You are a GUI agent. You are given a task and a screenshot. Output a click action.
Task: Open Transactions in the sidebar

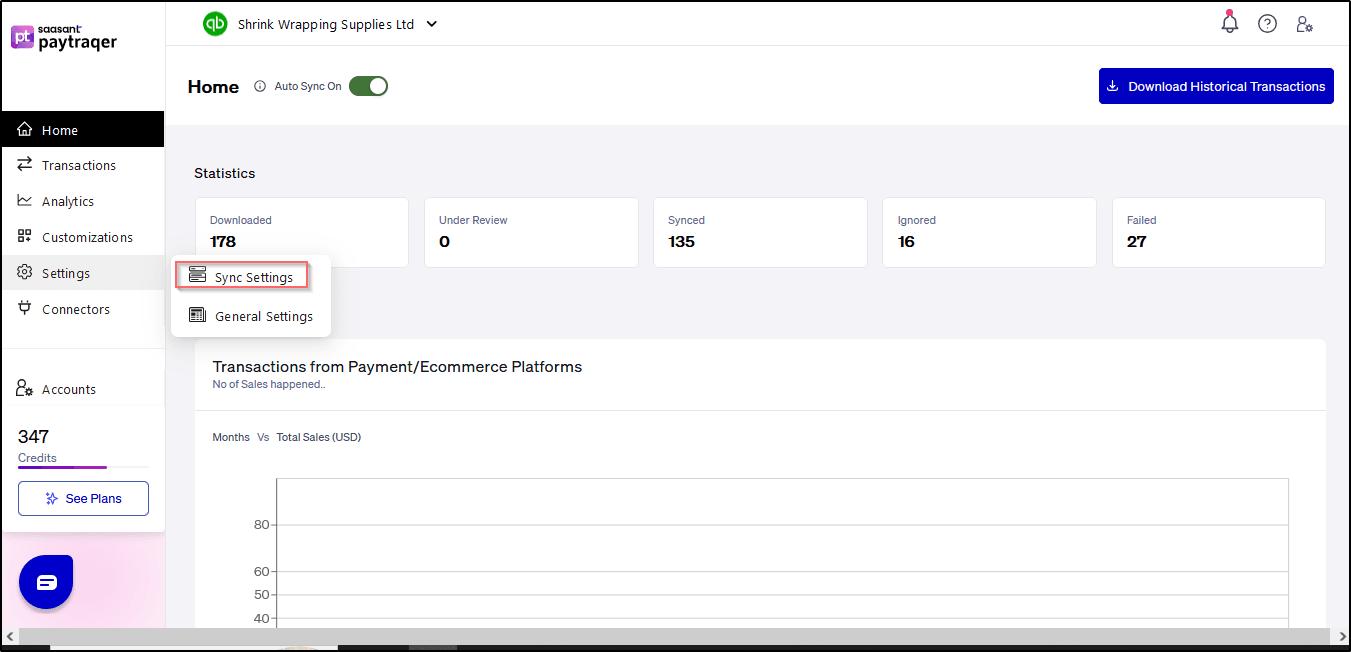point(78,165)
